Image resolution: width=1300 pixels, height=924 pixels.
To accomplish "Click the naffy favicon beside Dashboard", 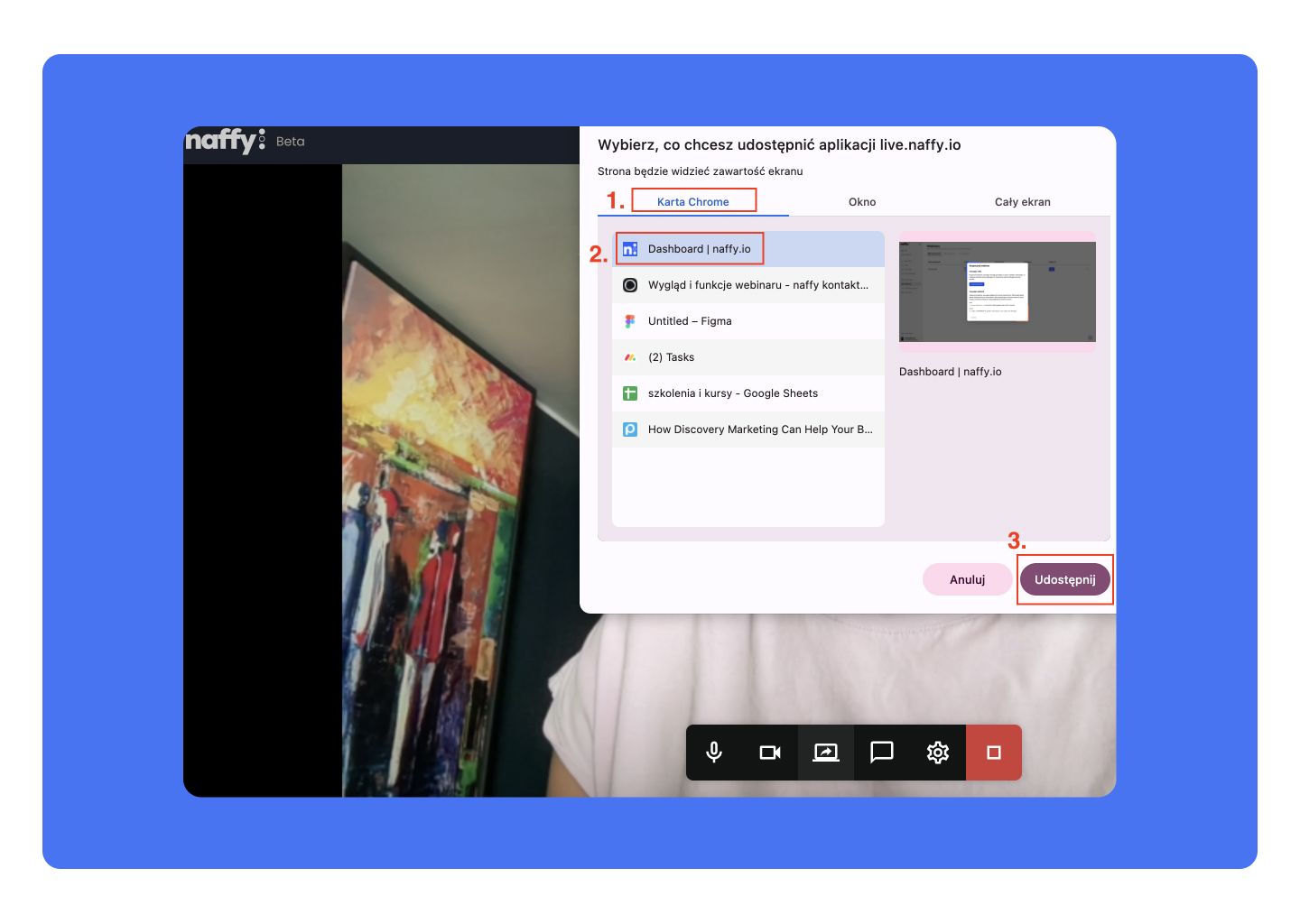I will pos(630,249).
